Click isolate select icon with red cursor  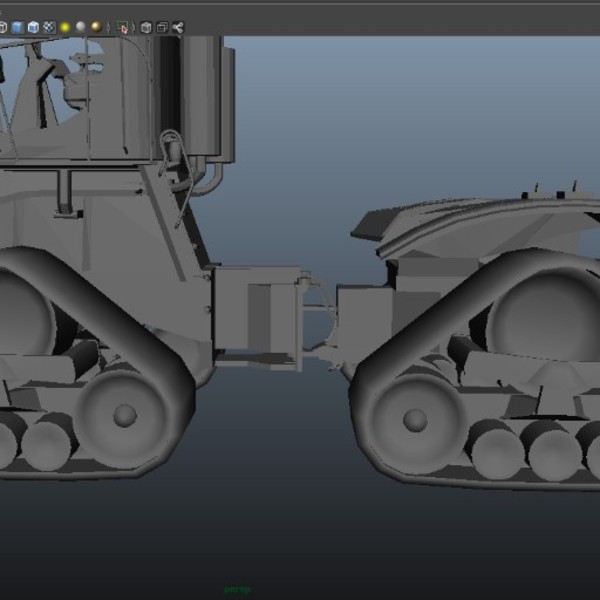[122, 28]
